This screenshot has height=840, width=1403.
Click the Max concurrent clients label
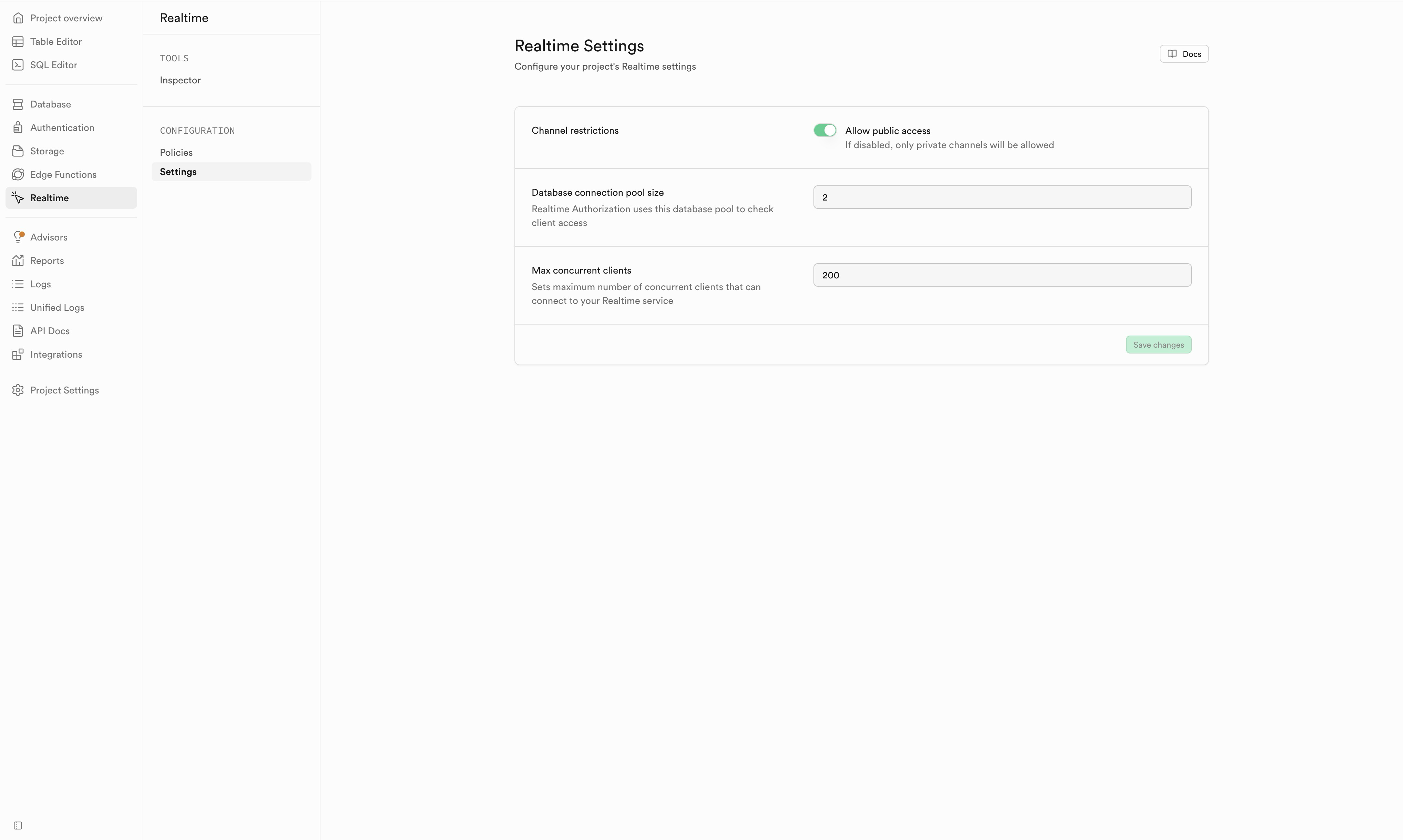point(581,270)
